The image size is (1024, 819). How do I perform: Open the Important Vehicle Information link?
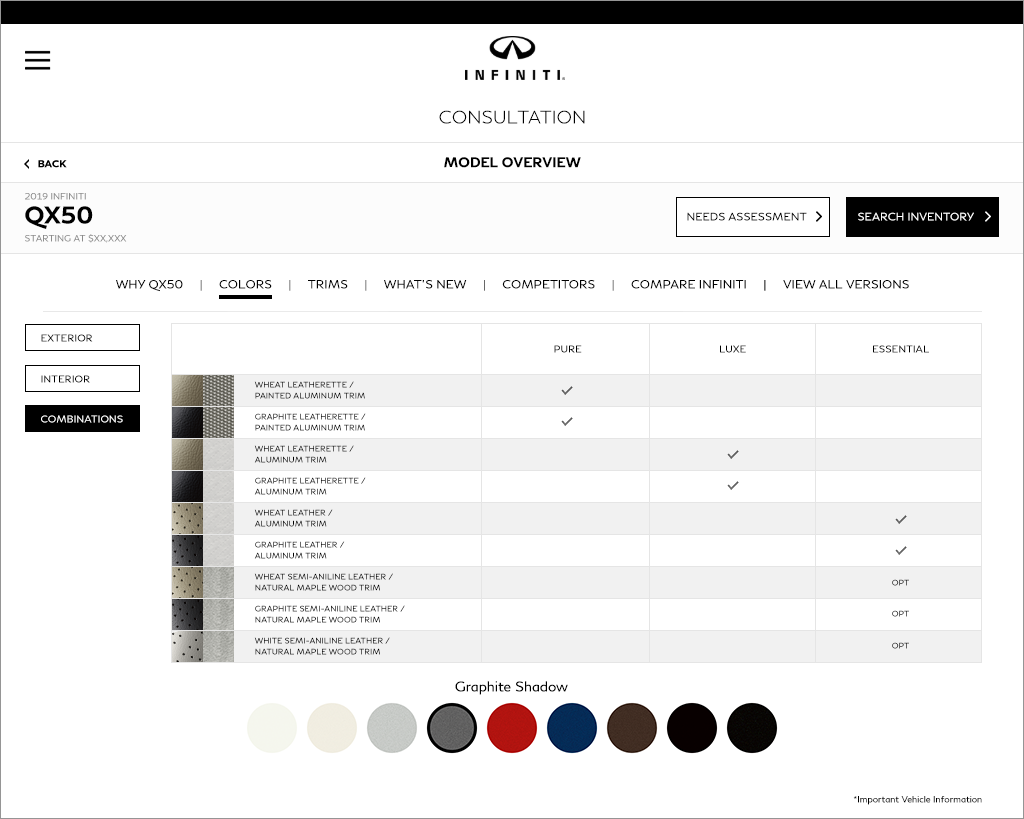918,799
